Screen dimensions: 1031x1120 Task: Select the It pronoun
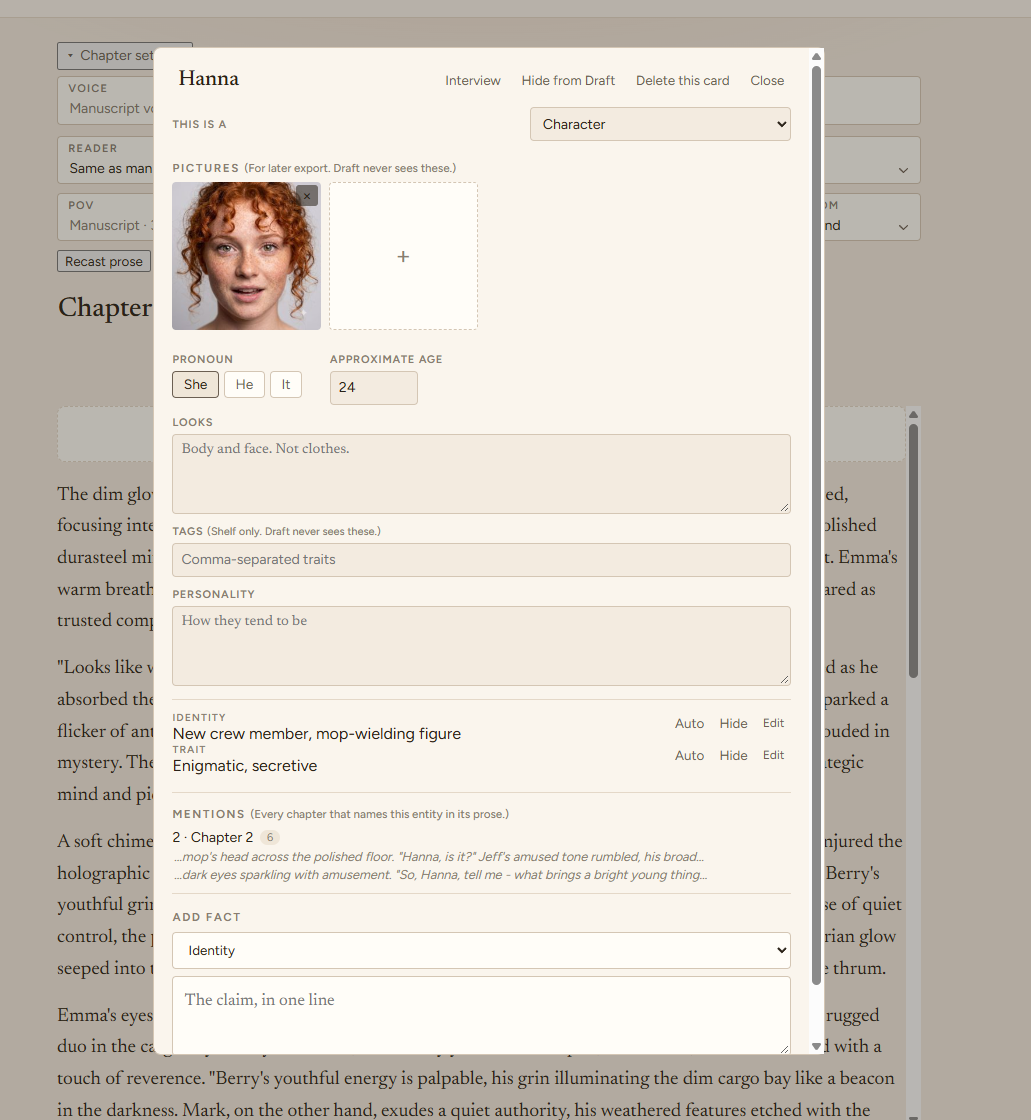(x=286, y=384)
